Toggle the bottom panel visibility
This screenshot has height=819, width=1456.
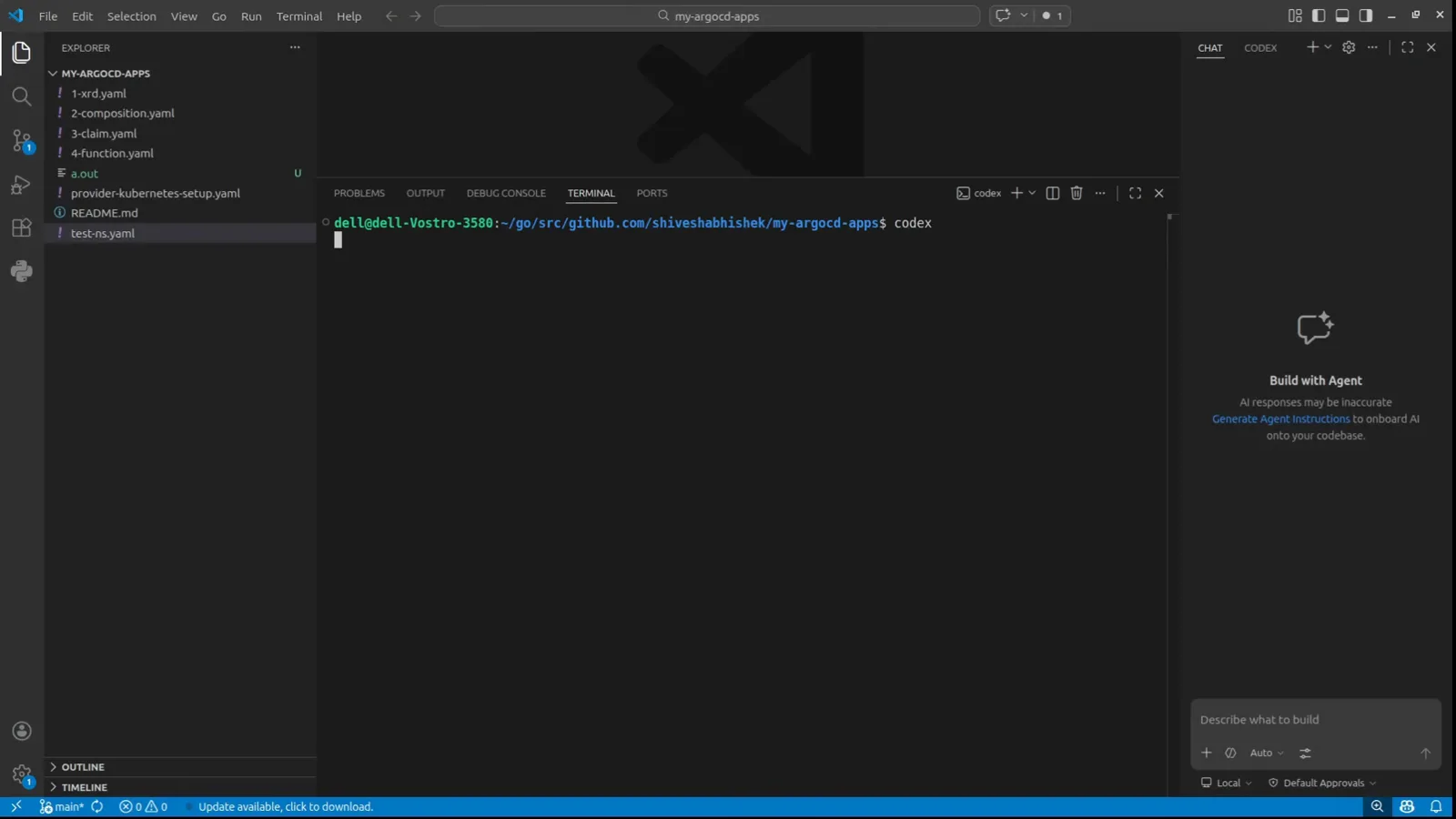coord(1342,15)
